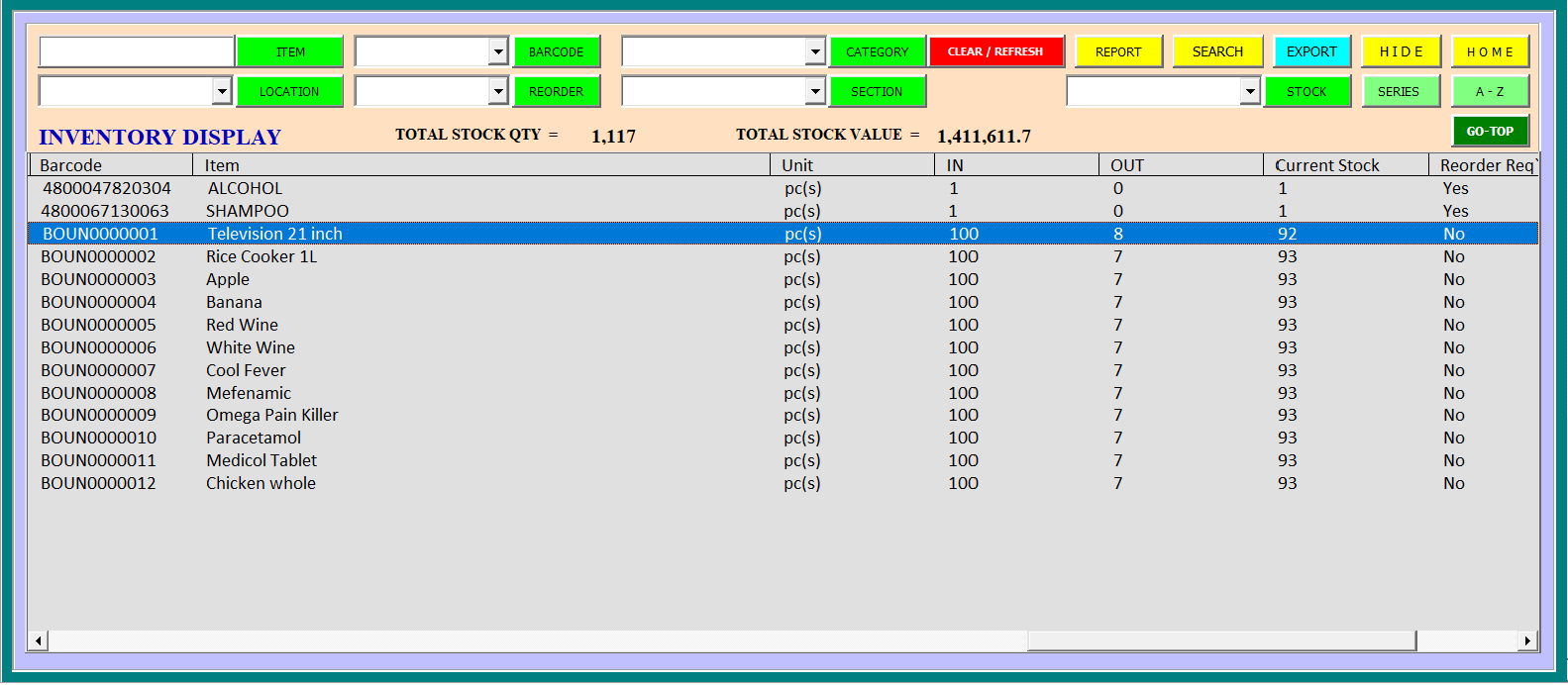This screenshot has width=1568, height=685.
Task: Select the Omega Pain Killer row
Action: (x=783, y=415)
